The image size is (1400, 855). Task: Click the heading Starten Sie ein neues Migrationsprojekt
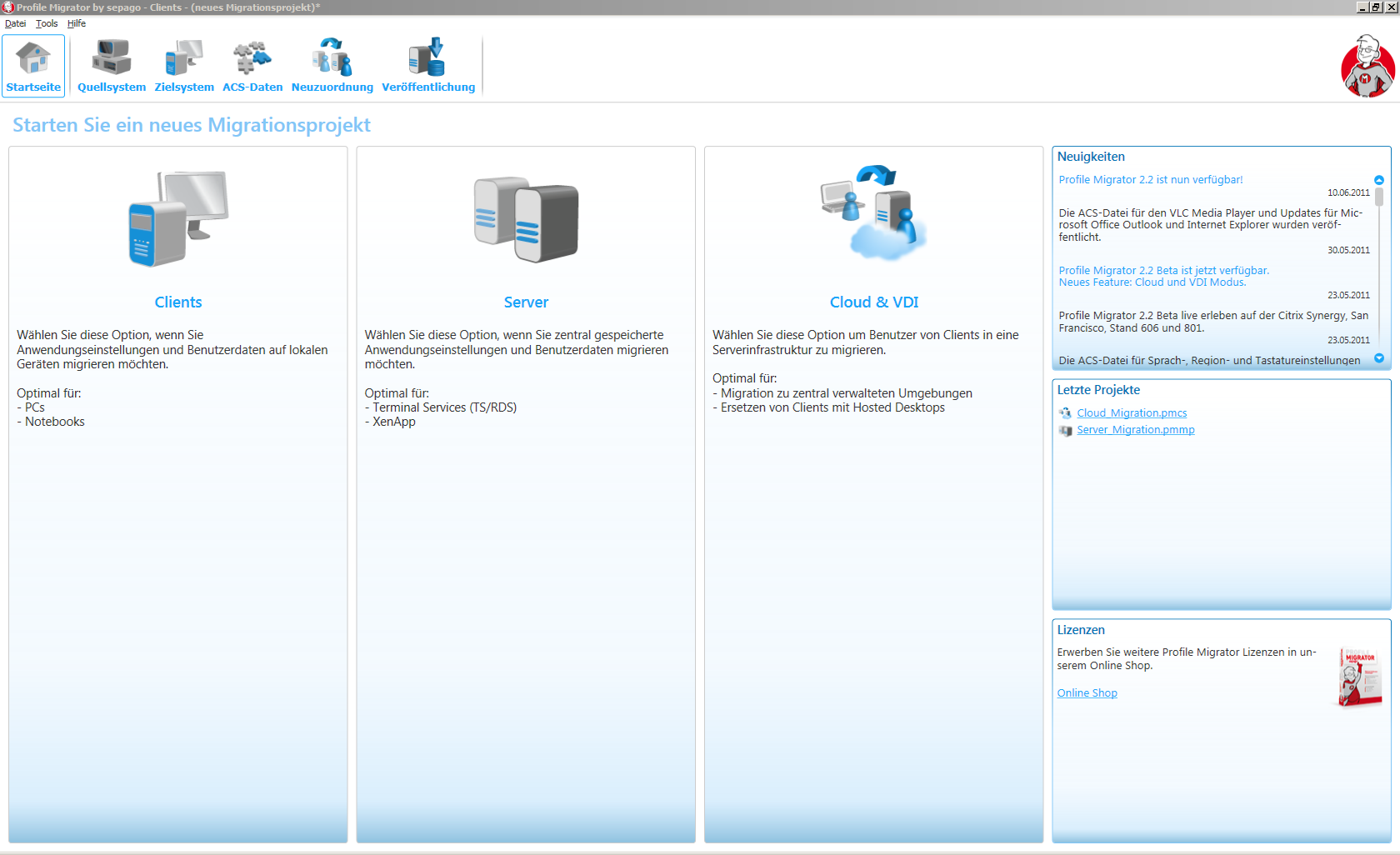coord(192,125)
